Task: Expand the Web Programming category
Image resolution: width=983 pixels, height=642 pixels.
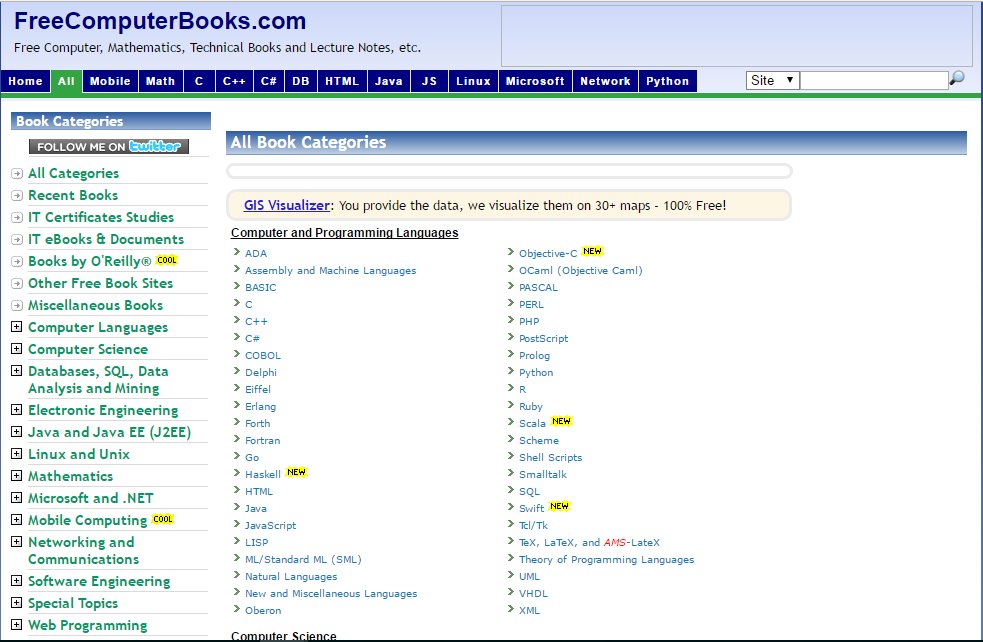Action: pyautogui.click(x=17, y=626)
